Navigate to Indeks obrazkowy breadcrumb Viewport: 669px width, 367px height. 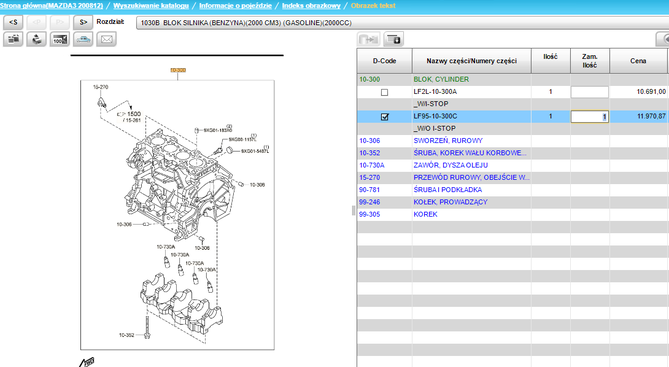(311, 6)
